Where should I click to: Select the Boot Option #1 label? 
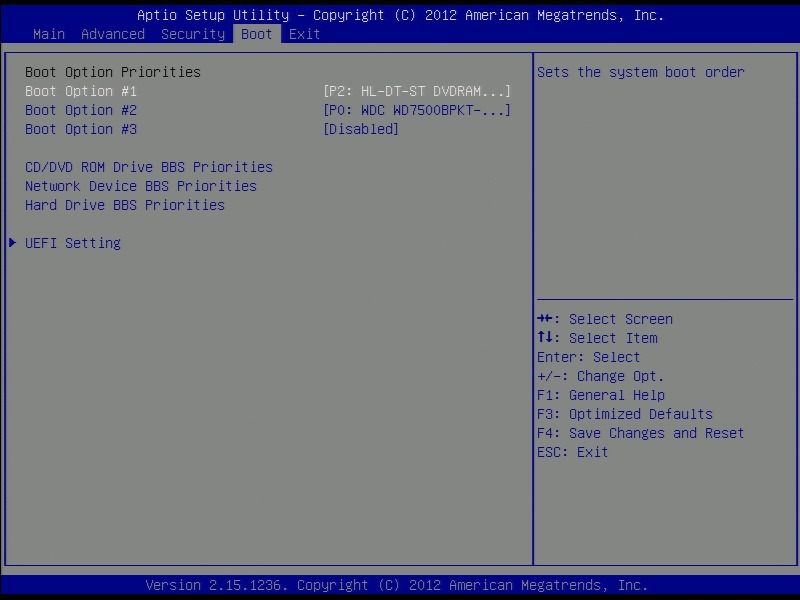pyautogui.click(x=81, y=91)
